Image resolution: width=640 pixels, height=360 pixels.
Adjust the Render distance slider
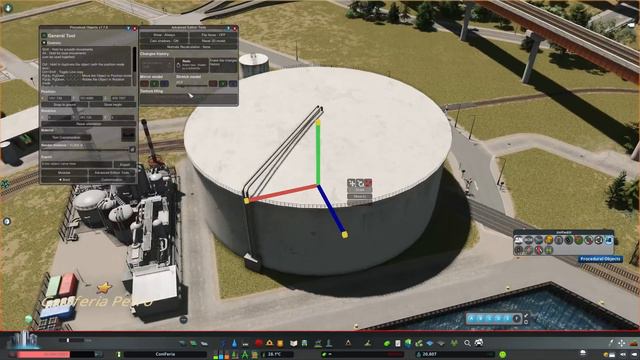85,149
